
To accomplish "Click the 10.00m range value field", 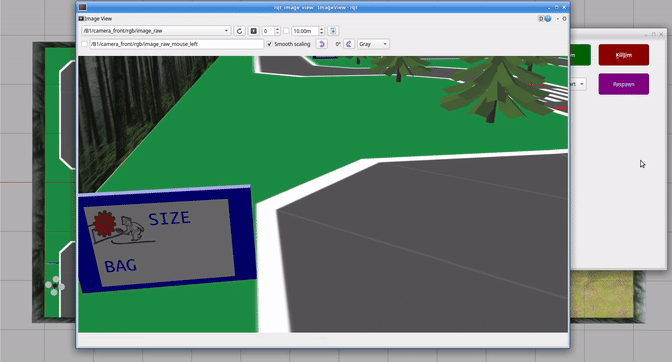I will click(x=305, y=31).
